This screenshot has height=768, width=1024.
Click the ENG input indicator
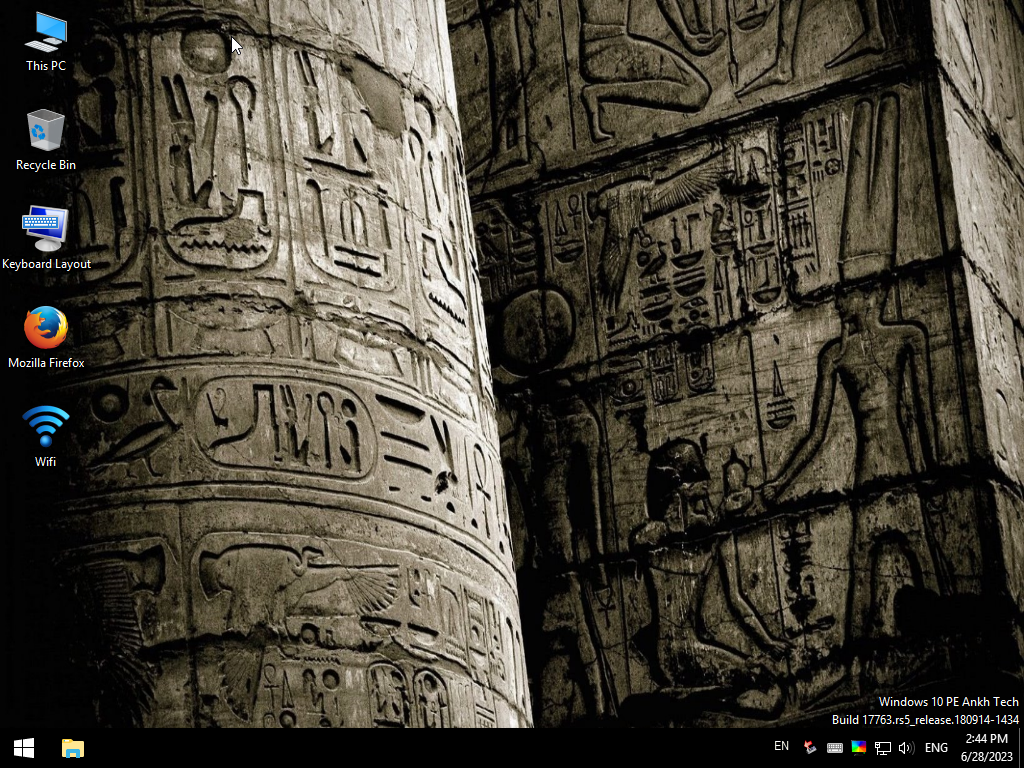tap(936, 748)
